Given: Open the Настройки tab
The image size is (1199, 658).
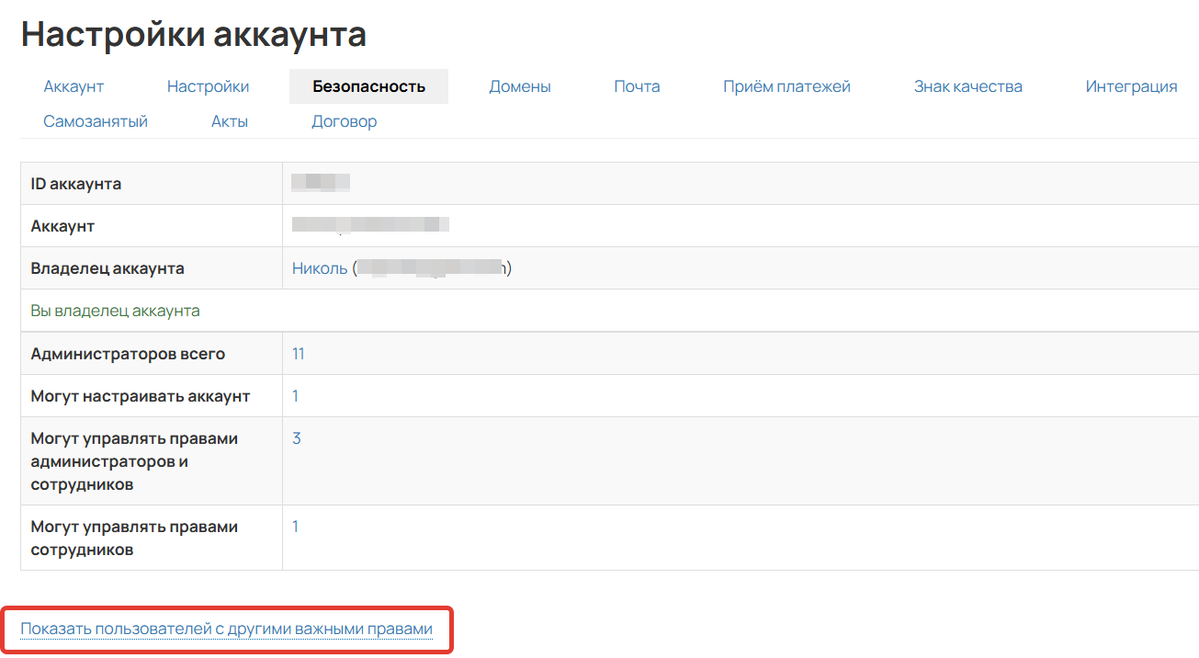Looking at the screenshot, I should pyautogui.click(x=208, y=86).
